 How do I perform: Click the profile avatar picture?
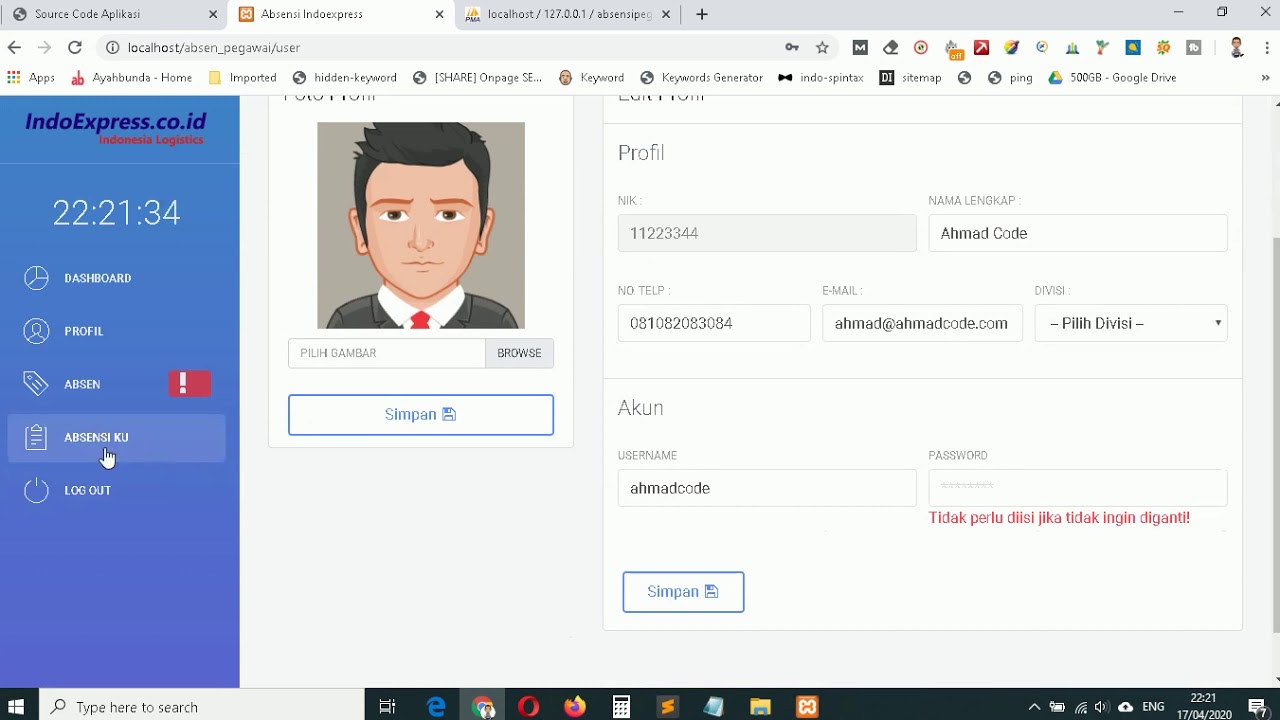click(420, 225)
